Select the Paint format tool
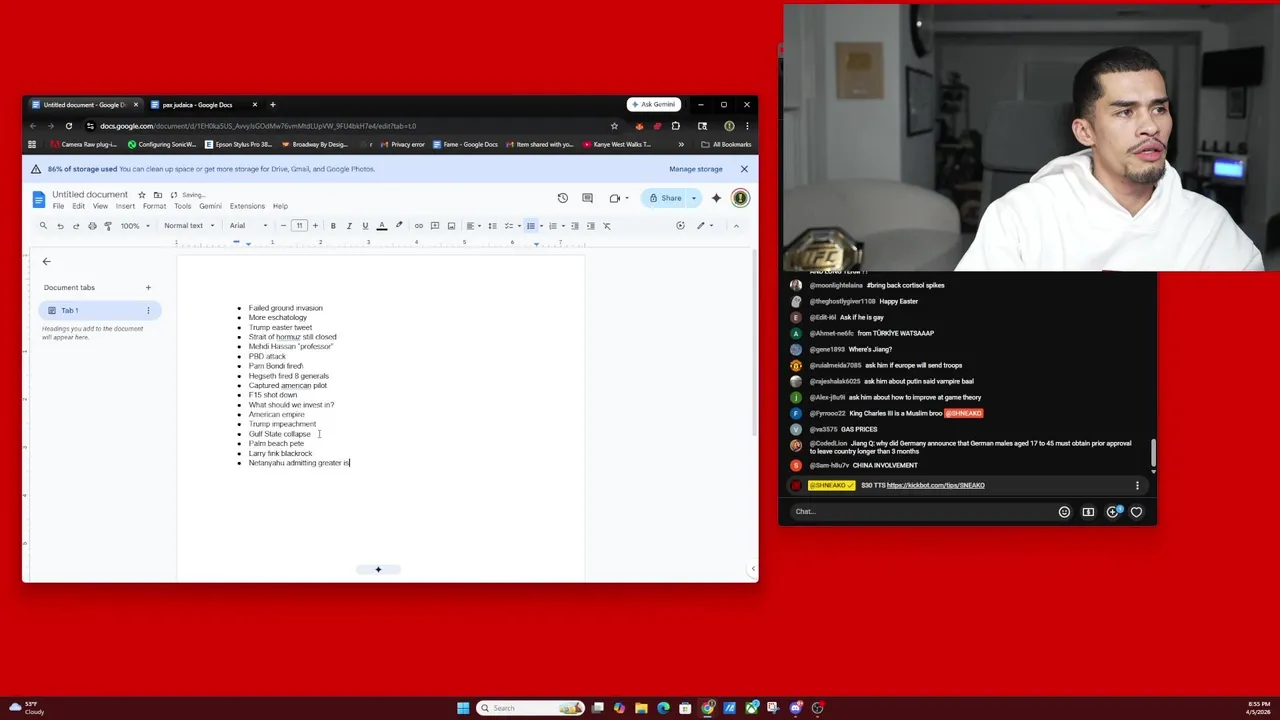 [x=108, y=226]
